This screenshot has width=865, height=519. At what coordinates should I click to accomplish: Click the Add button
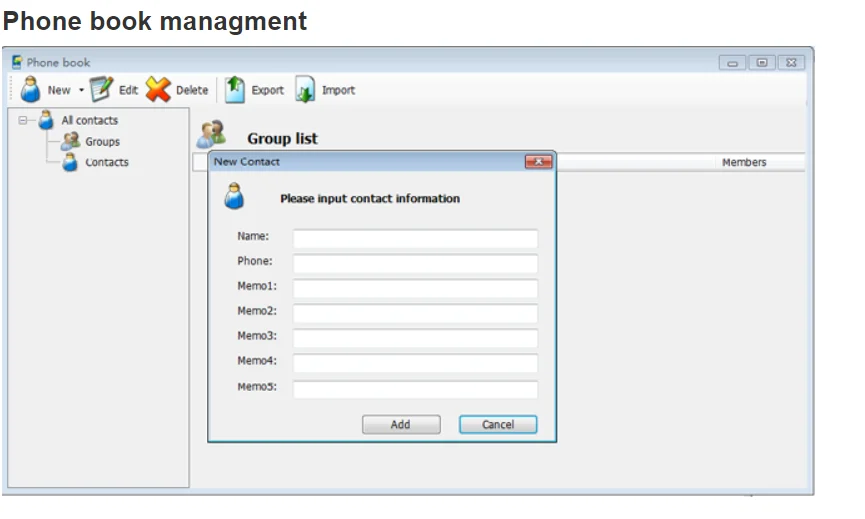click(x=401, y=424)
